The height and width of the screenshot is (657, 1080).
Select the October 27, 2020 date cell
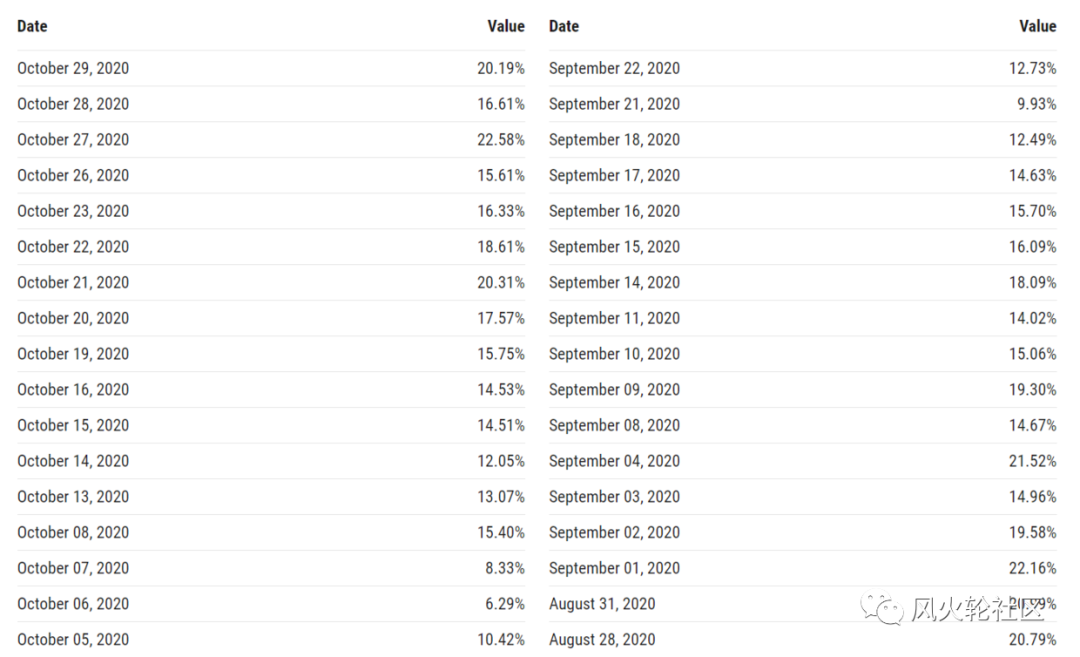click(x=73, y=140)
